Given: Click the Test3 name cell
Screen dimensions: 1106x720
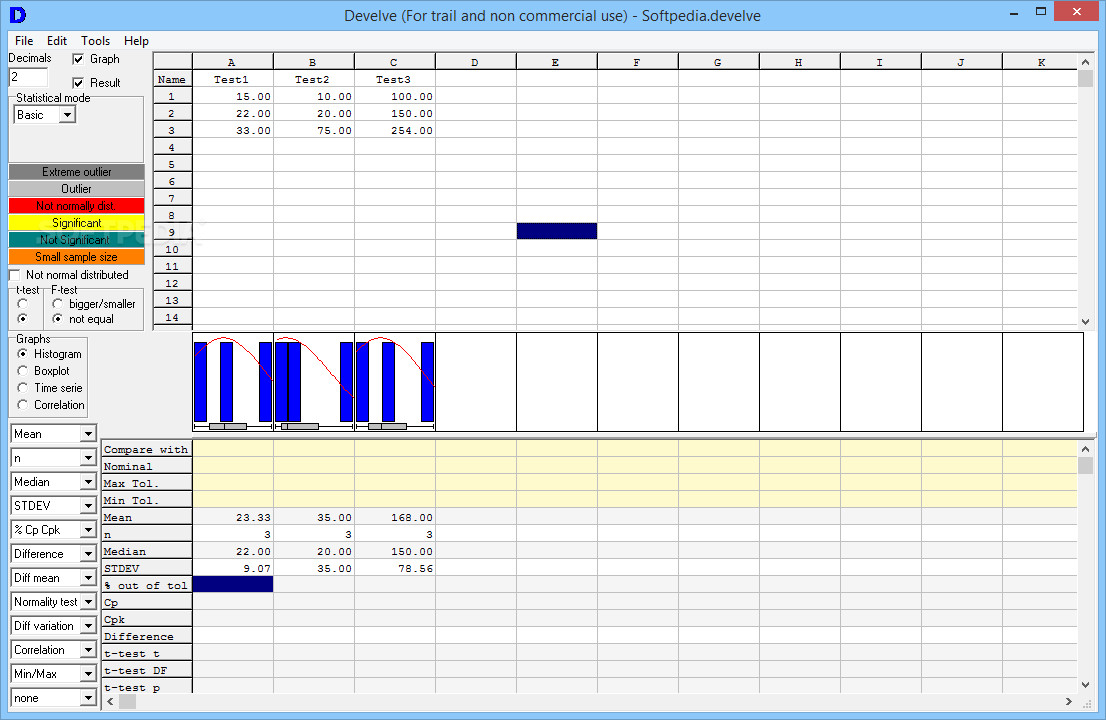Looking at the screenshot, I should point(395,80).
